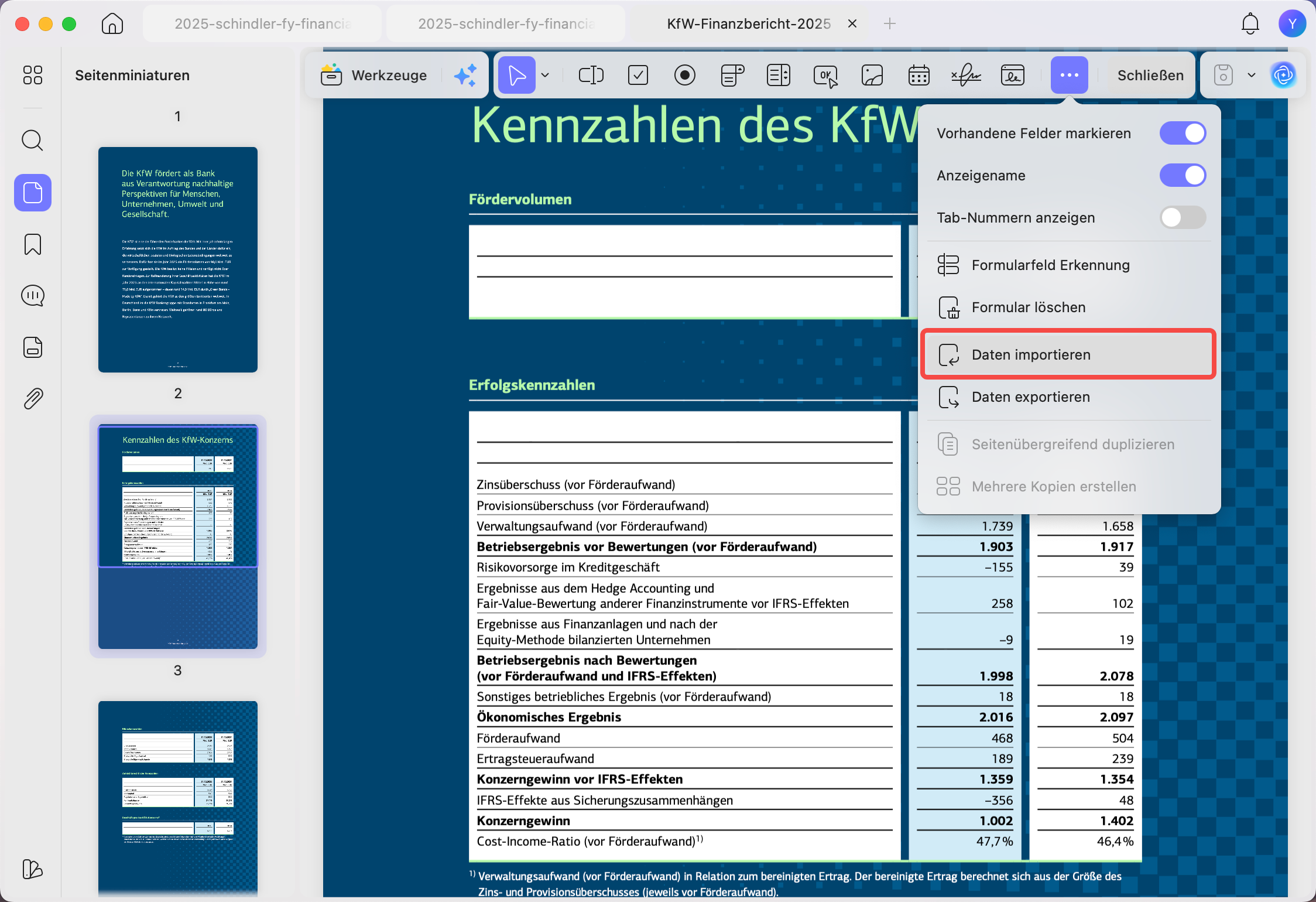Select the date field tool
Image resolution: width=1316 pixels, height=902 pixels.
(919, 75)
